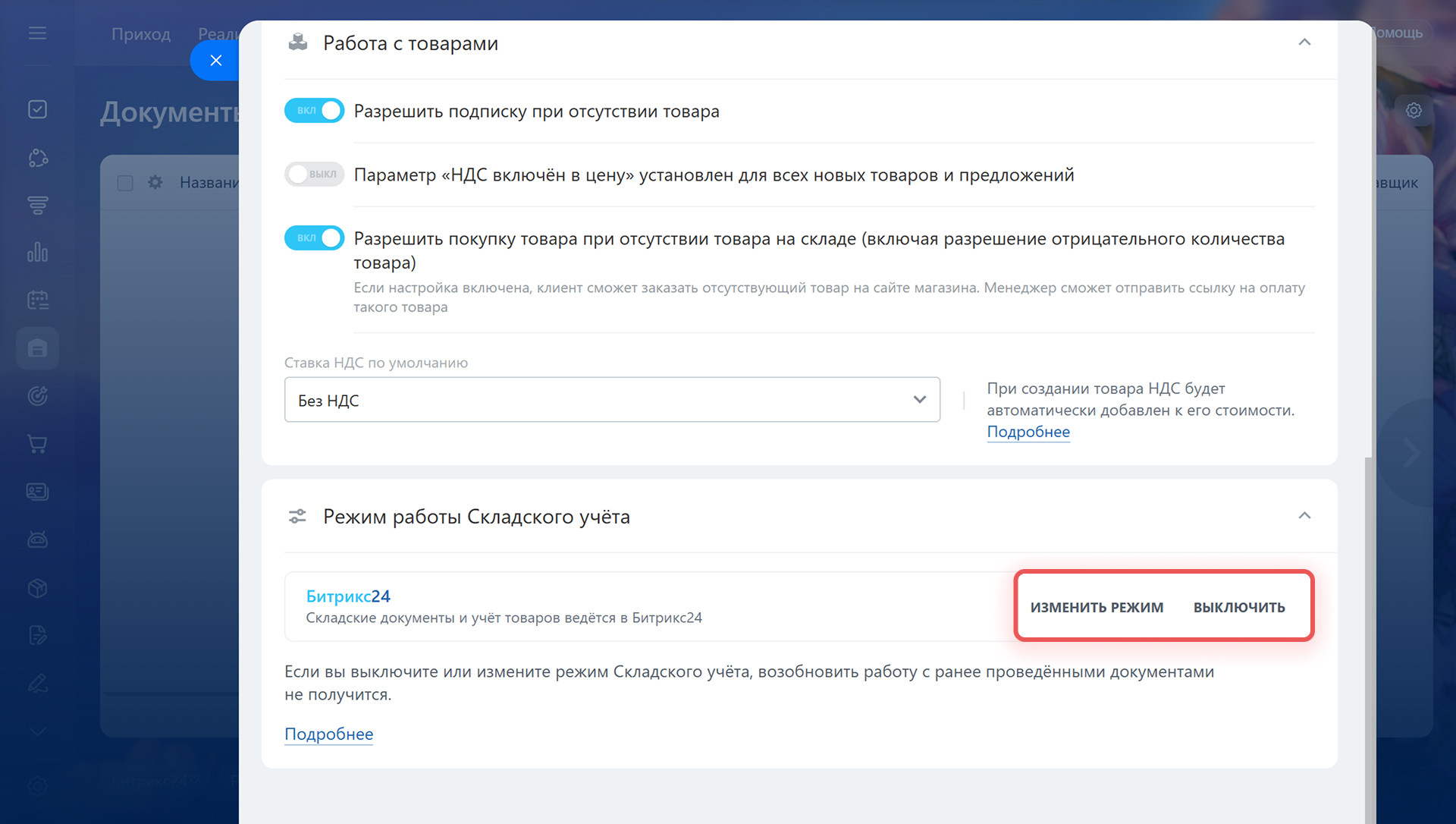Viewport: 1456px width, 824px height.
Task: Open the shopping cart icon in sidebar
Action: coord(37,444)
